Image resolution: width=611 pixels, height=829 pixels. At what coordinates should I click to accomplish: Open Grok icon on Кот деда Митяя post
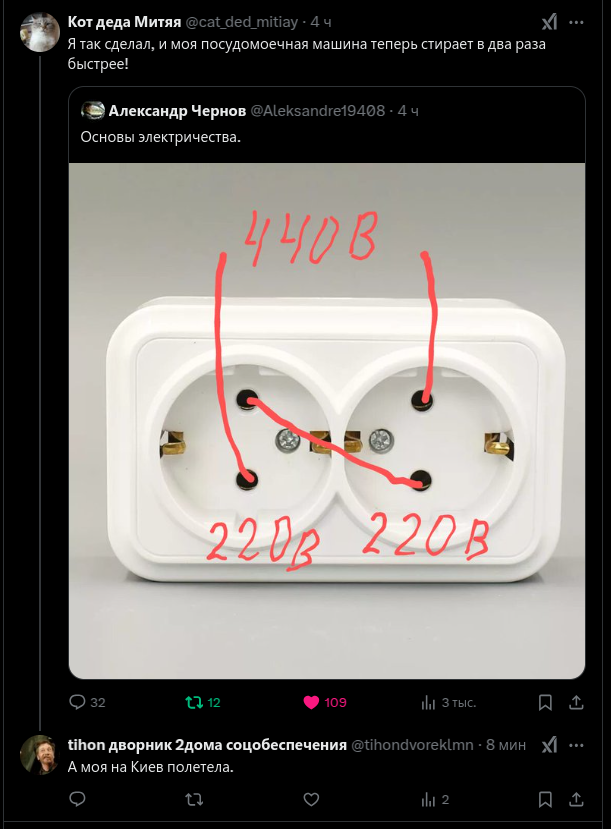point(549,22)
